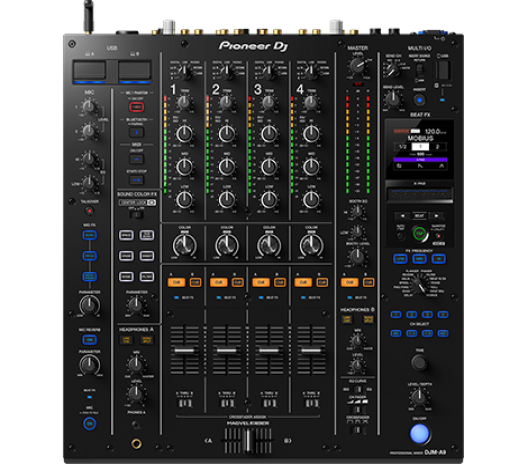Click the Beat FX Time knob
Image resolution: width=528 pixels, height=464 pixels.
click(x=419, y=362)
